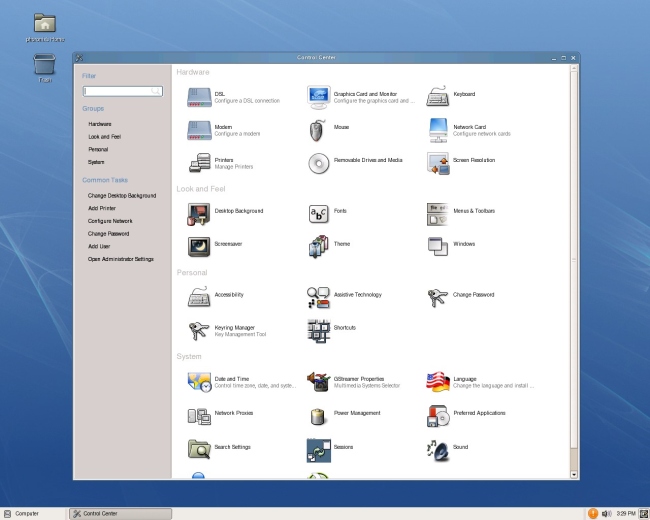The height and width of the screenshot is (520, 650).
Task: Click the Add User common task
Action: (99, 246)
